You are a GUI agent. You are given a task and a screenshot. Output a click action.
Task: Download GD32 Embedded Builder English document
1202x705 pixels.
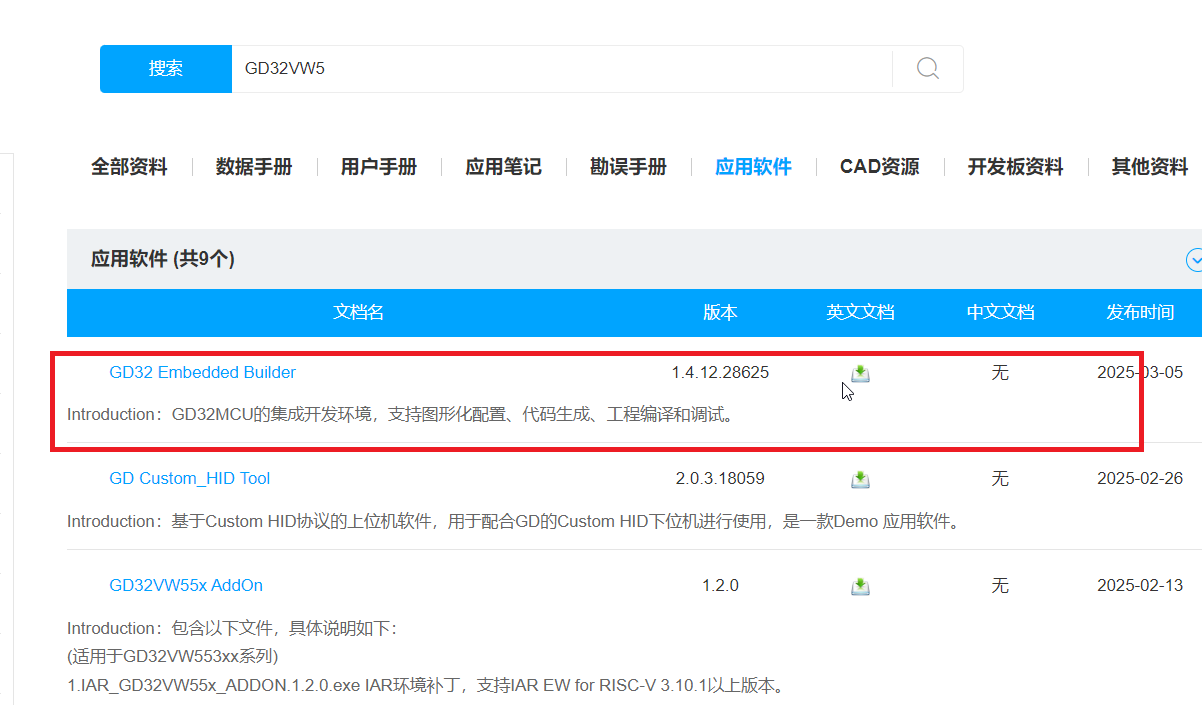(860, 373)
